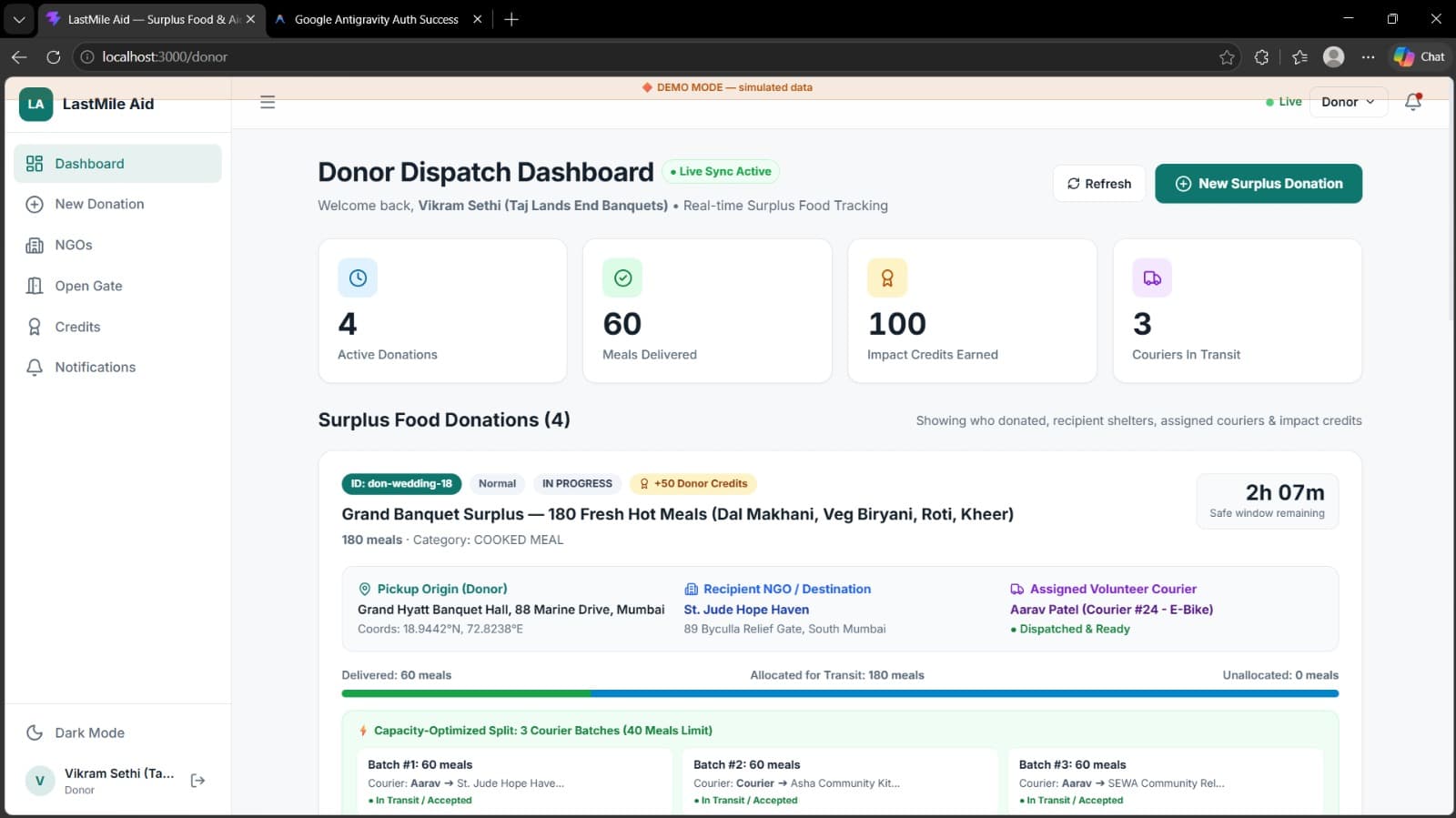1456x818 pixels.
Task: Click the Vikram Sethi user avatar
Action: (x=40, y=781)
